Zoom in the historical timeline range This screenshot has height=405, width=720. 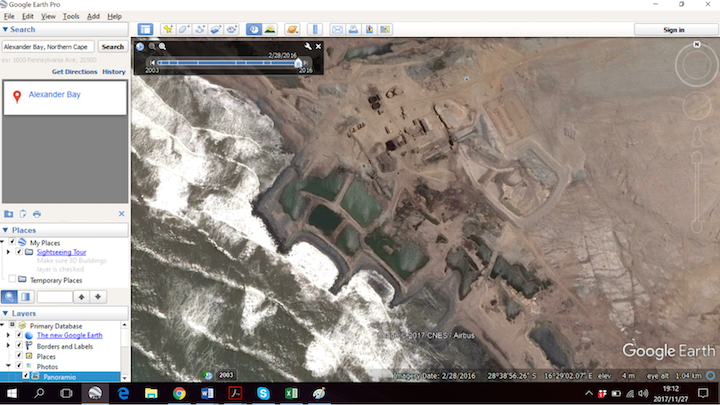coord(163,46)
